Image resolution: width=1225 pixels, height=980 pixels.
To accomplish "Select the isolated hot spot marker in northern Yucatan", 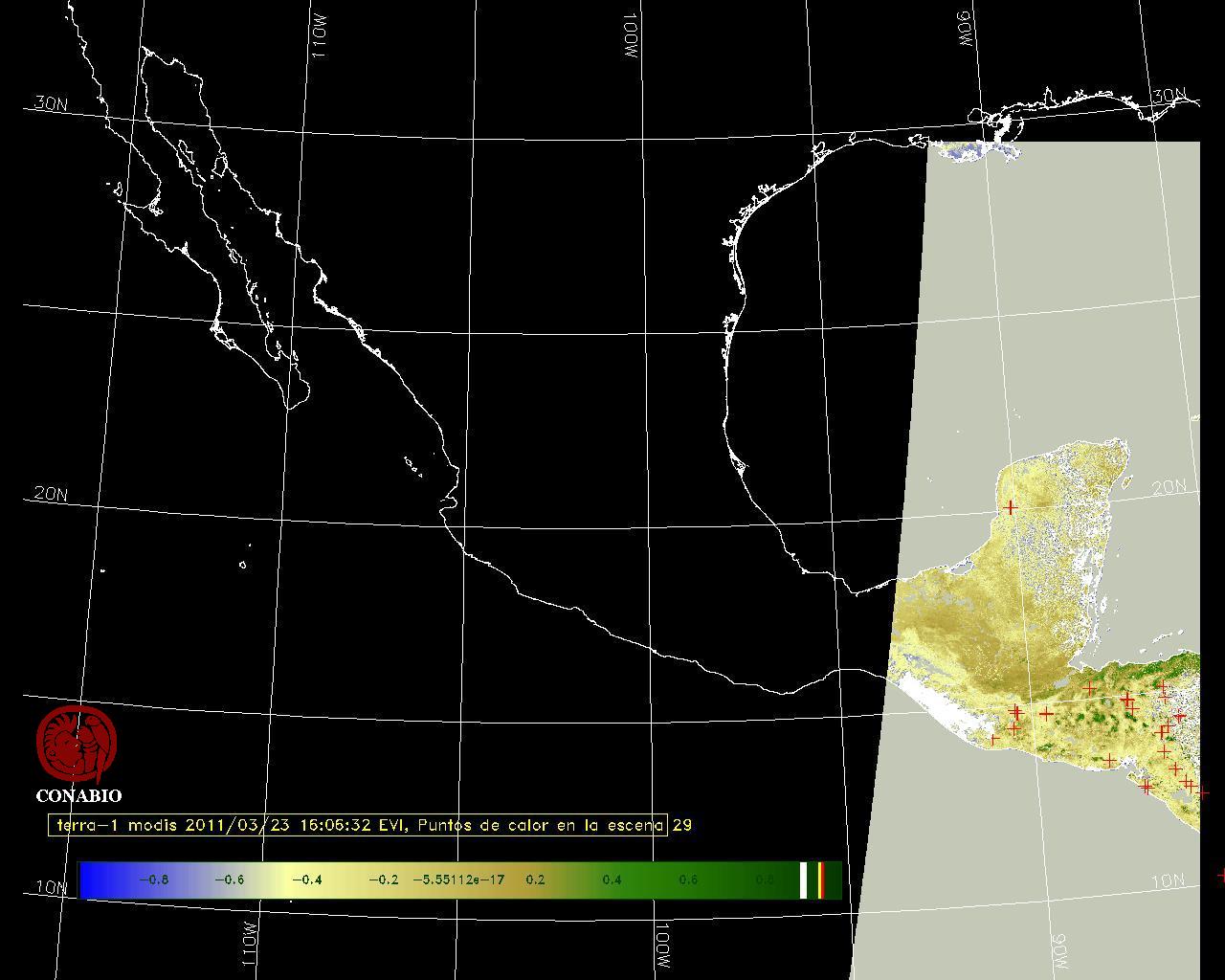I will [1010, 507].
